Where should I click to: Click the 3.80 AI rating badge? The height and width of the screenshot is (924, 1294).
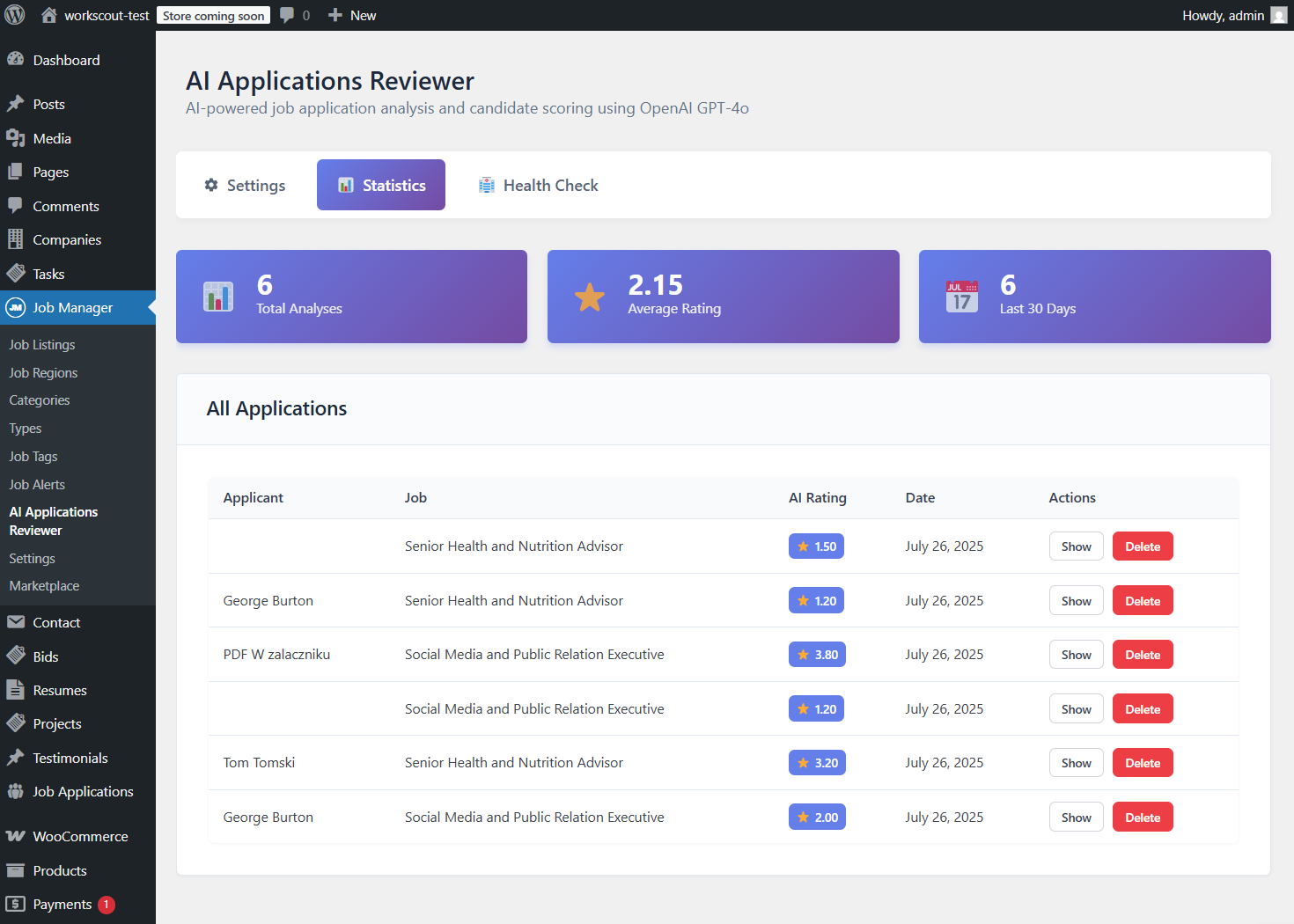click(x=817, y=655)
